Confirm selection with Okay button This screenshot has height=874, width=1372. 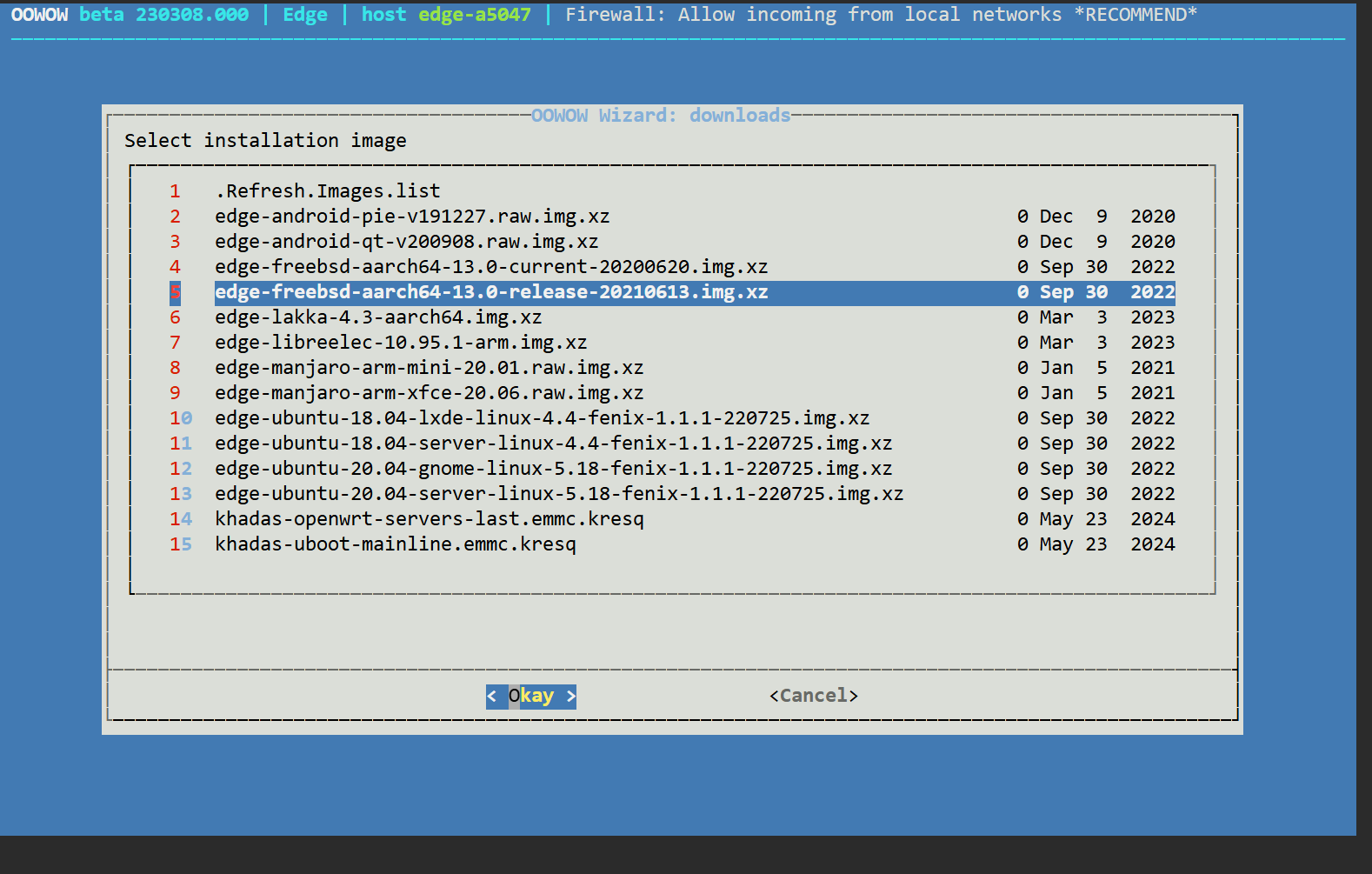coord(531,696)
